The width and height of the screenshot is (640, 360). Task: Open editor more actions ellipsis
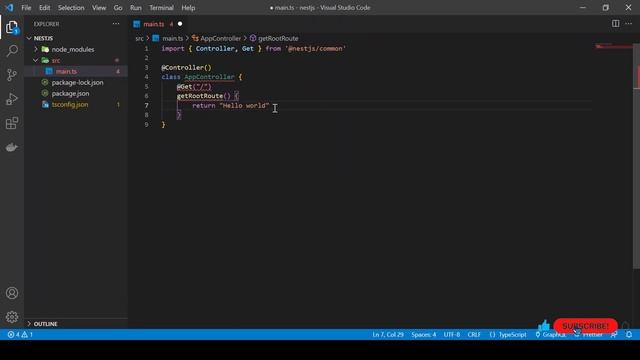click(629, 24)
